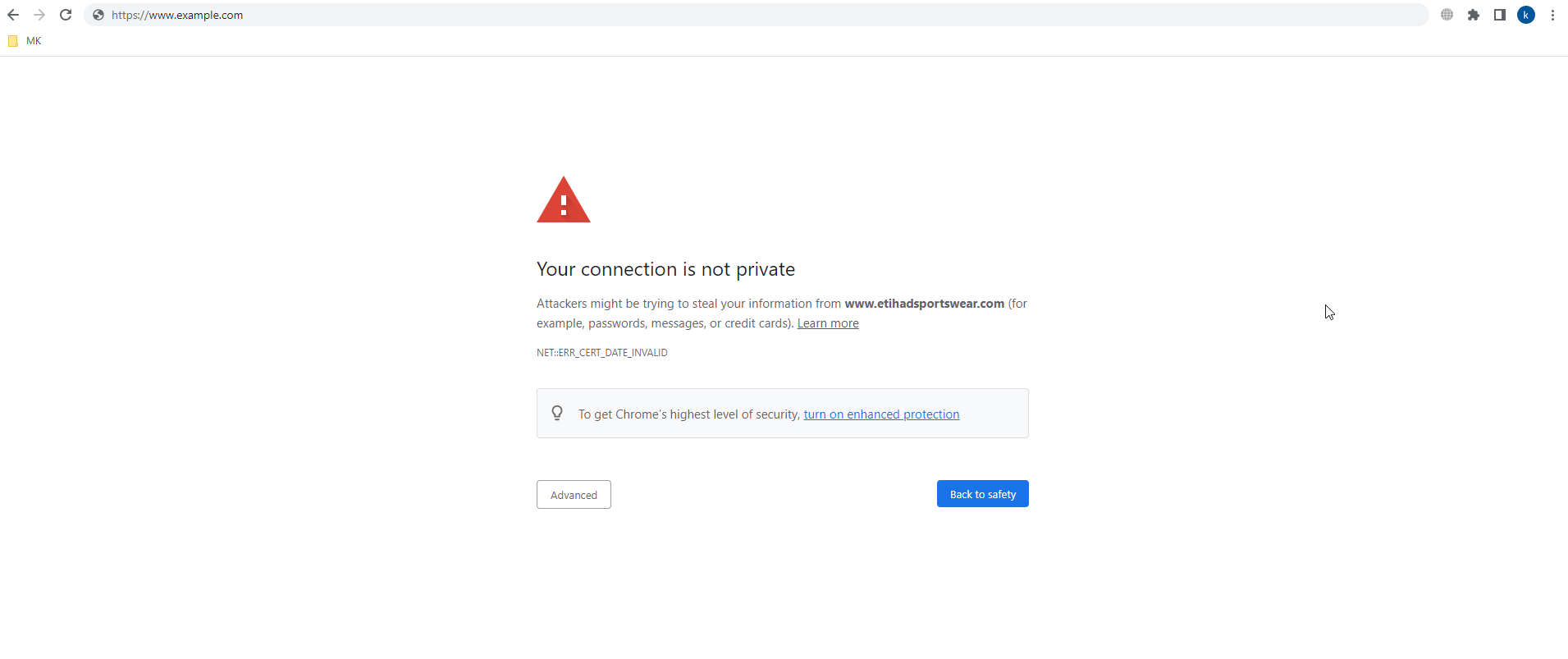This screenshot has height=659, width=1568.
Task: Click the www.etihadsportswear.com domain text
Action: (925, 304)
